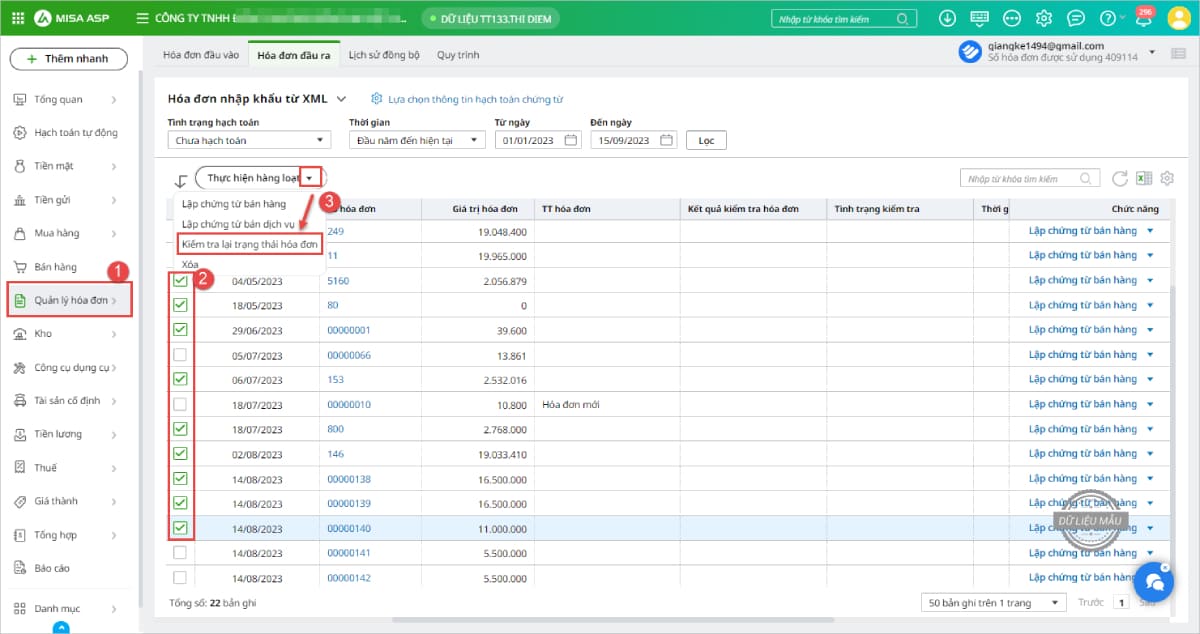Choose Xóa from the batch menu
Viewport: 1200px width, 634px height.
pos(190,264)
